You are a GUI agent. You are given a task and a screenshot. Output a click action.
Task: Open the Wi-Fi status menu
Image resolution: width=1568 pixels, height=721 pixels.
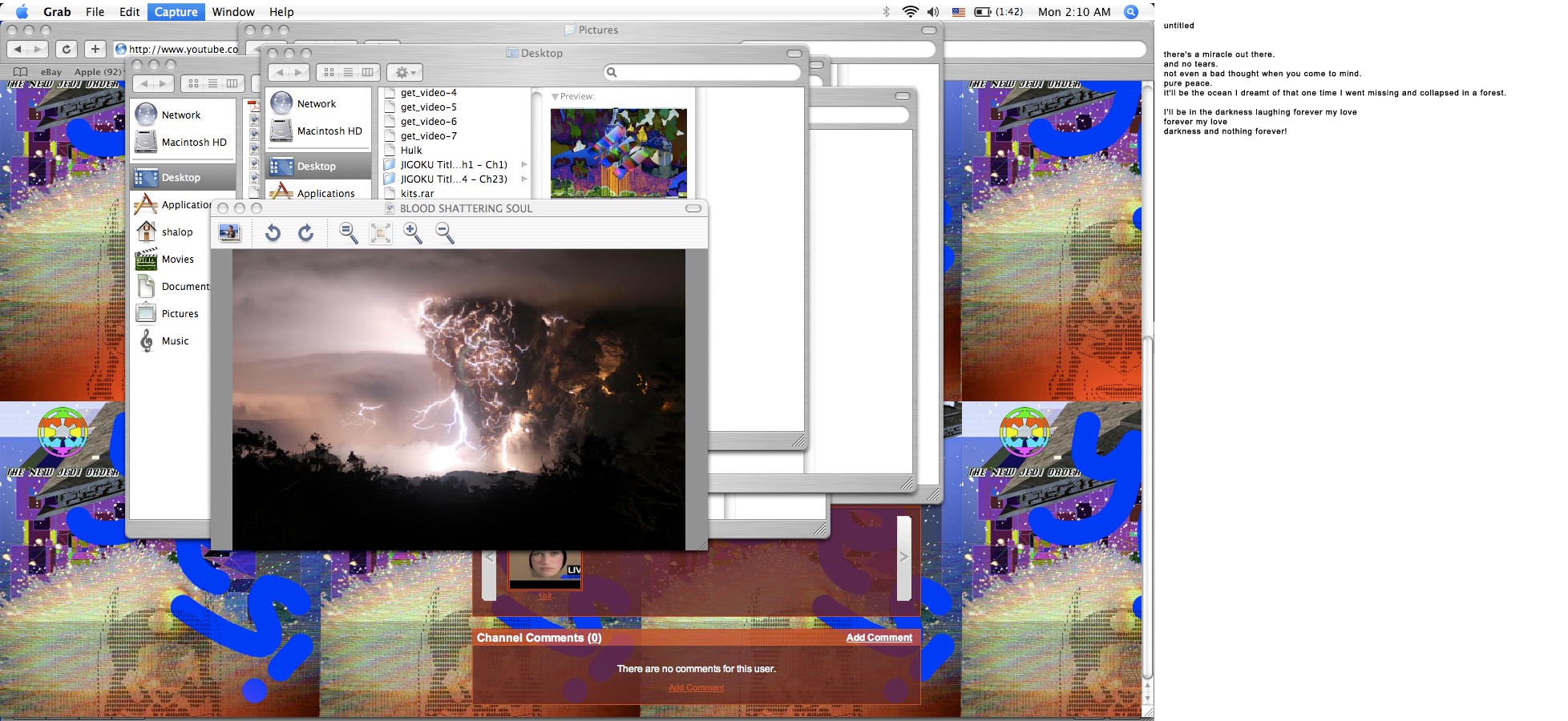(910, 12)
